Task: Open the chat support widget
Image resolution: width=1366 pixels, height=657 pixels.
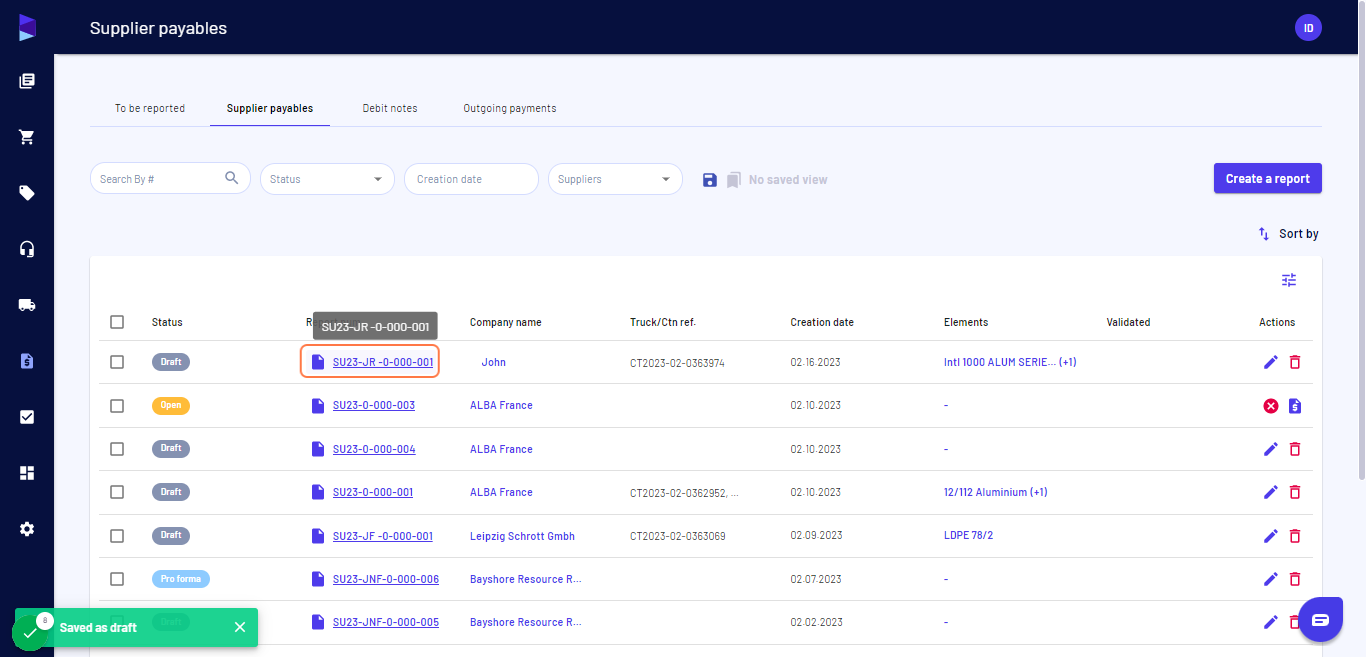Action: pos(1320,619)
